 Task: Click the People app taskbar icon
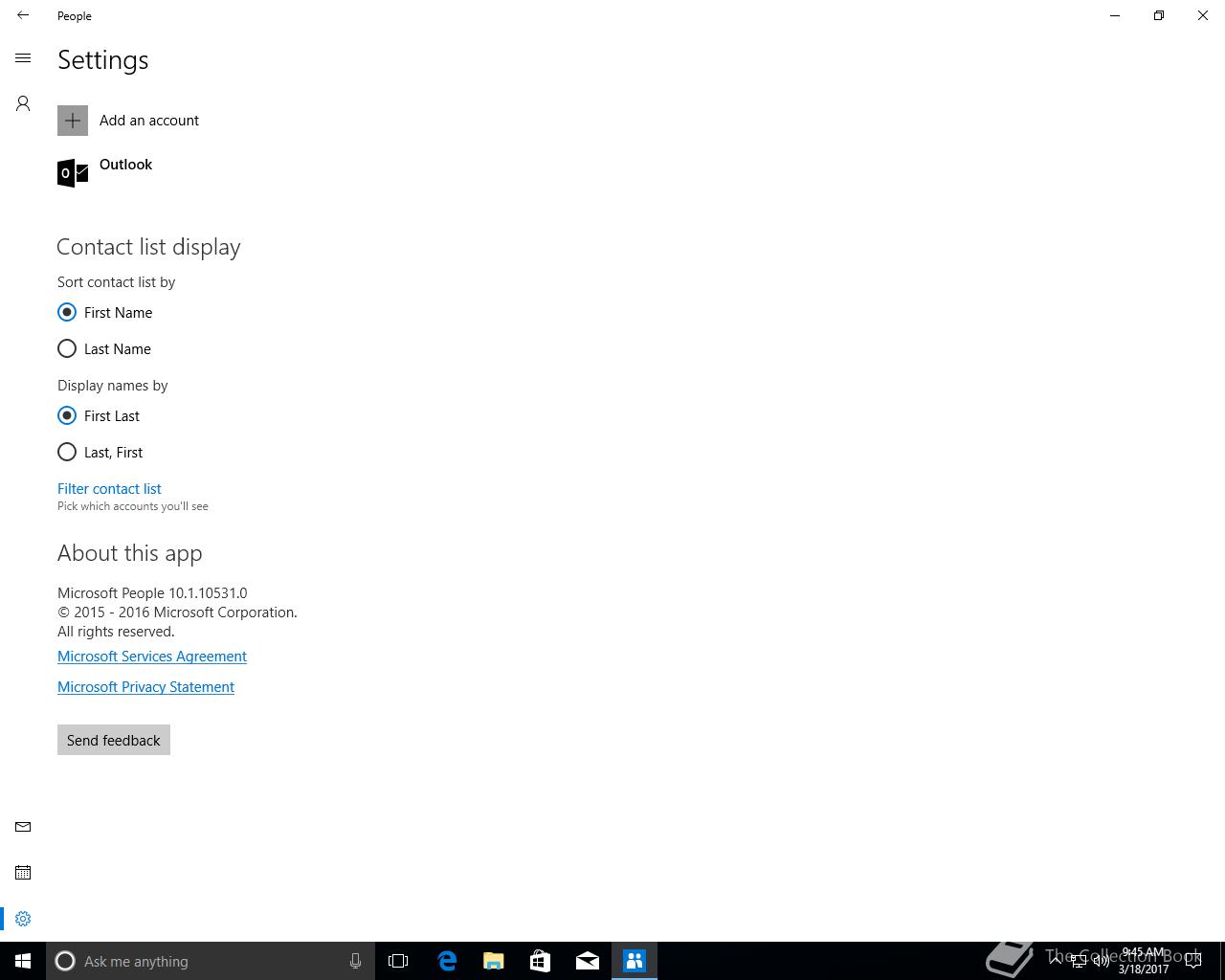pyautogui.click(x=635, y=961)
